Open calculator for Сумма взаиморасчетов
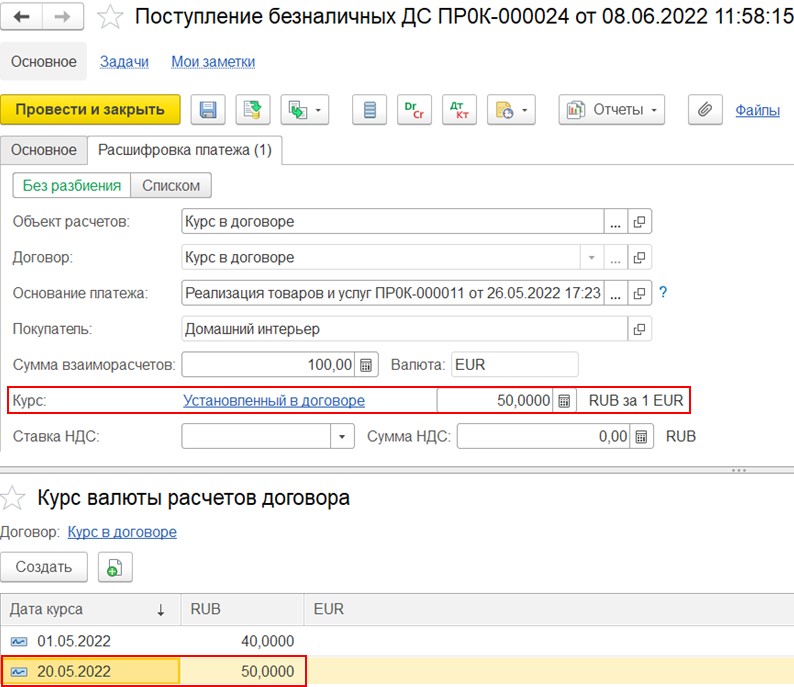 [x=367, y=365]
